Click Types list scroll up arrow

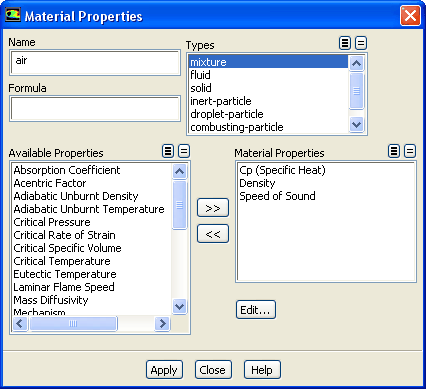point(356,63)
